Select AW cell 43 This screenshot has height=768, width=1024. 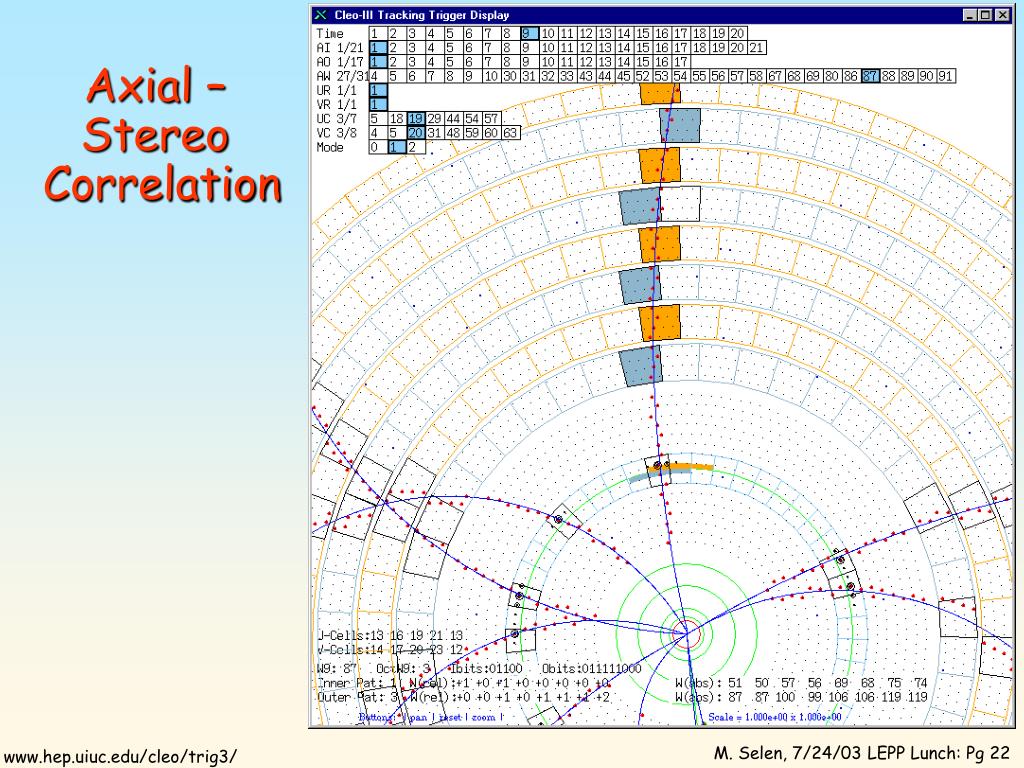coord(586,76)
